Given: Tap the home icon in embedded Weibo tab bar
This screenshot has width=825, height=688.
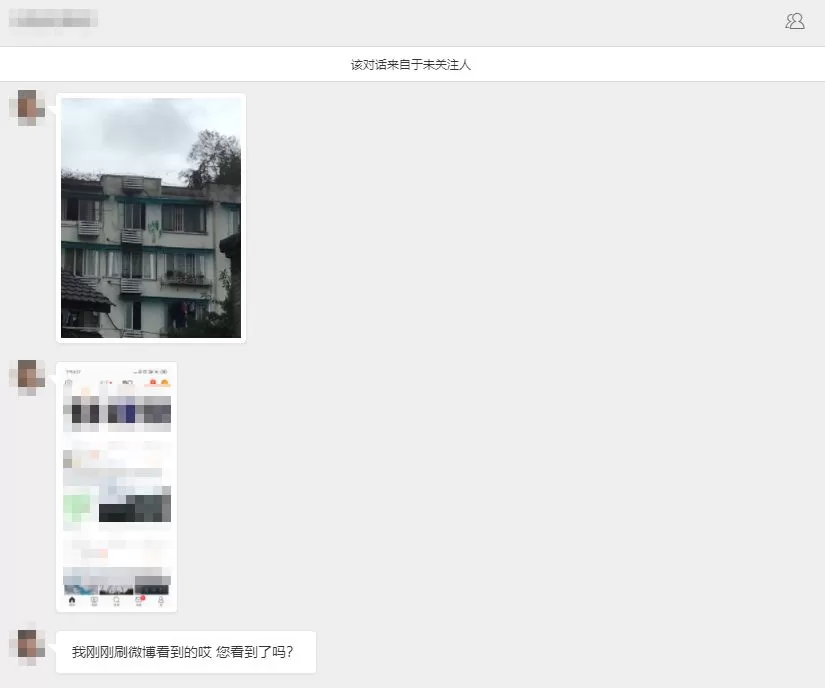Looking at the screenshot, I should (72, 600).
